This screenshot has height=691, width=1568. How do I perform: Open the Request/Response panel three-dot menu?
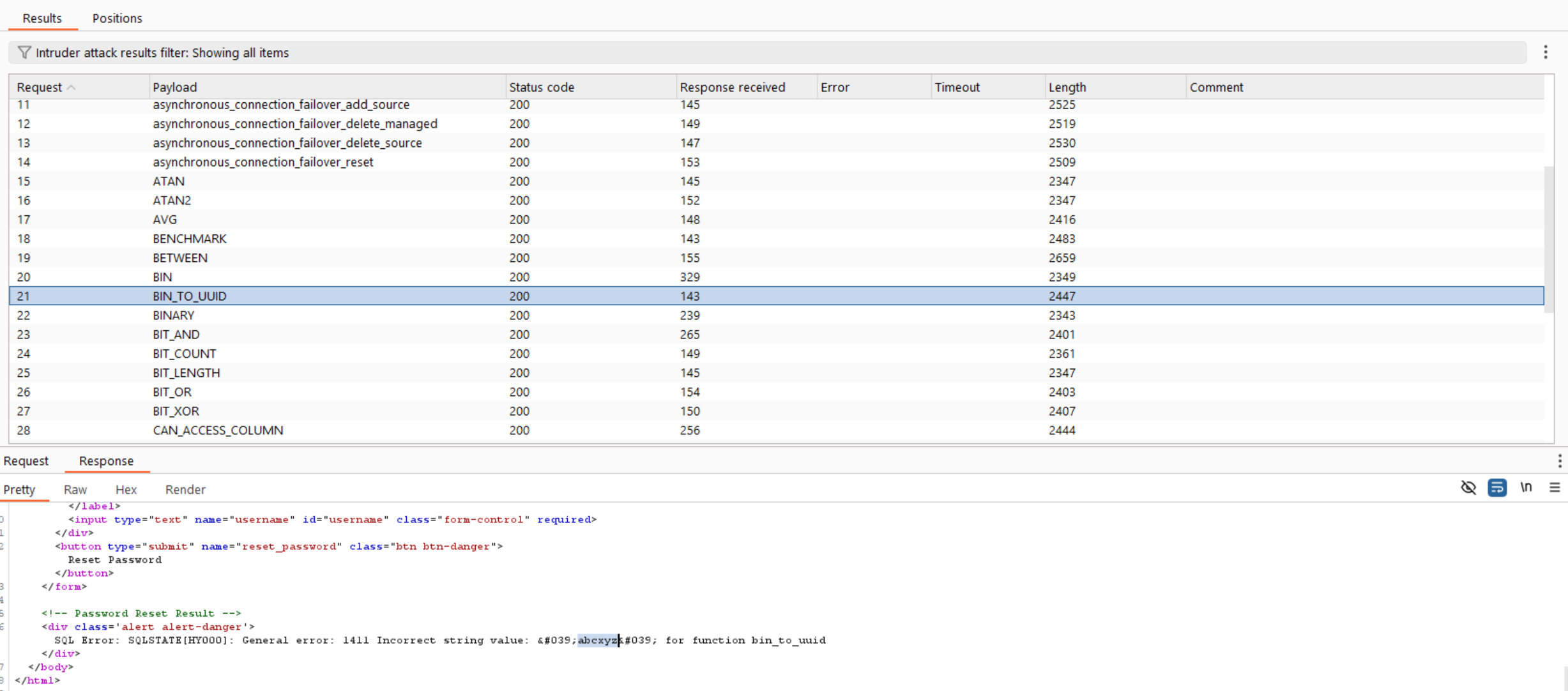(1559, 460)
